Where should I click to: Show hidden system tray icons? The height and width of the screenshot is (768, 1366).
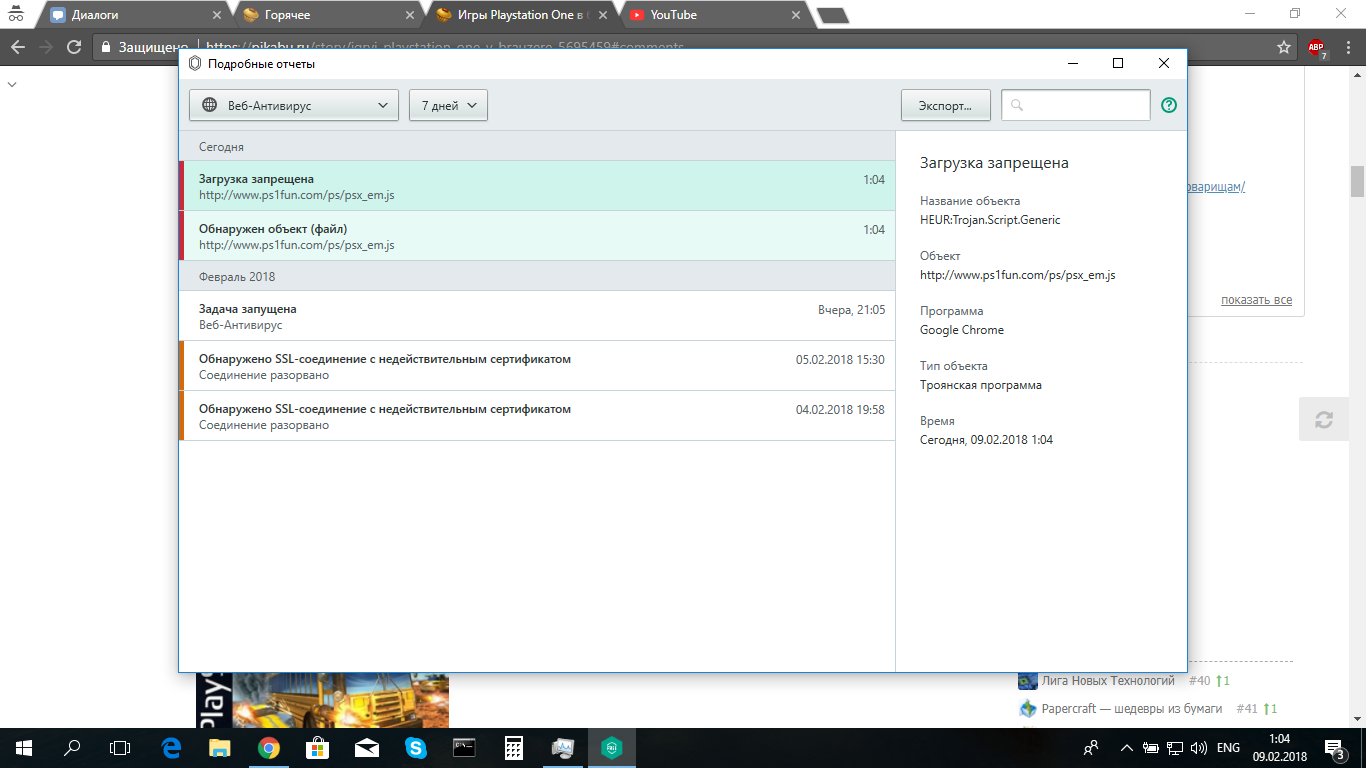point(1126,748)
